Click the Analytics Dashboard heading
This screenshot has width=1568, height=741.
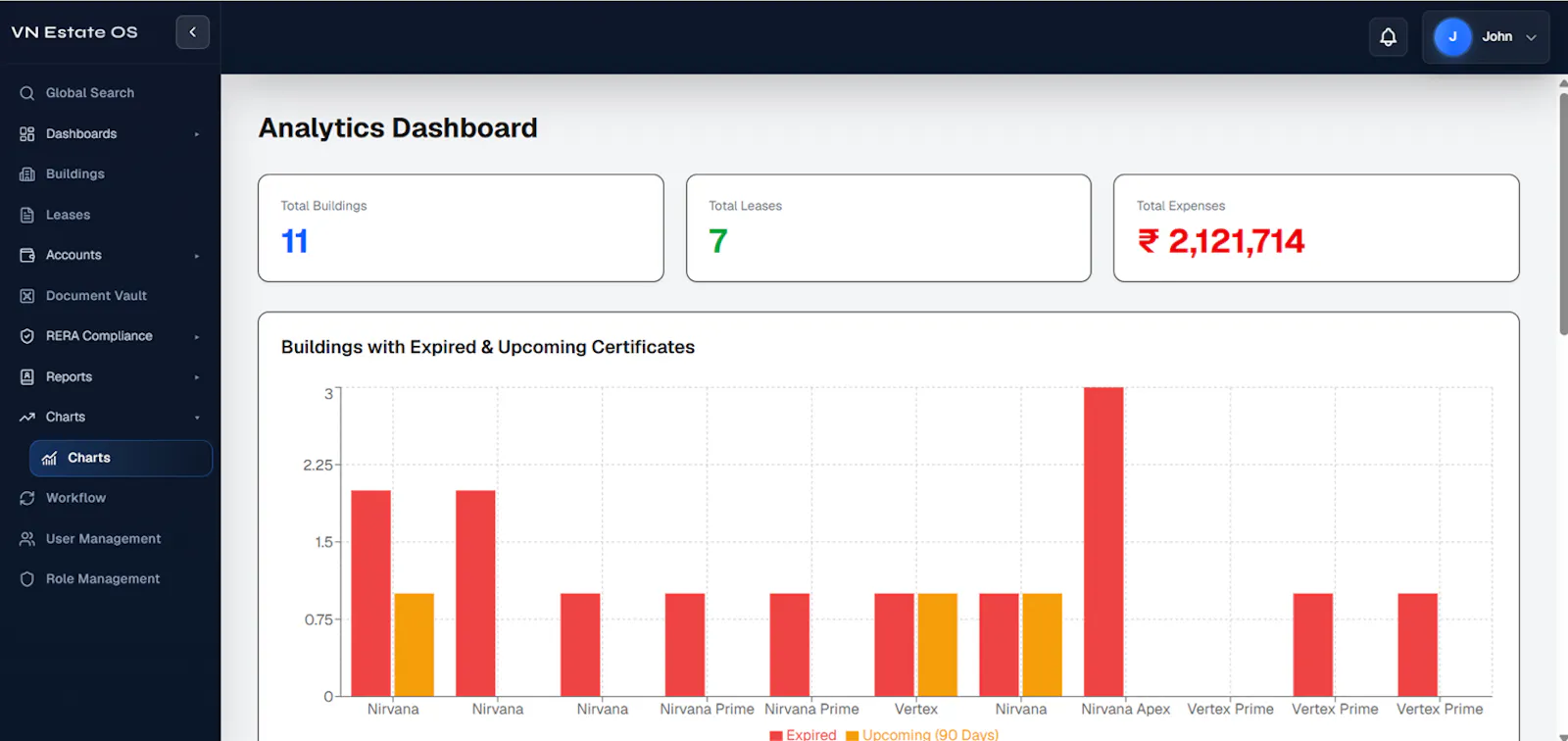(x=398, y=128)
